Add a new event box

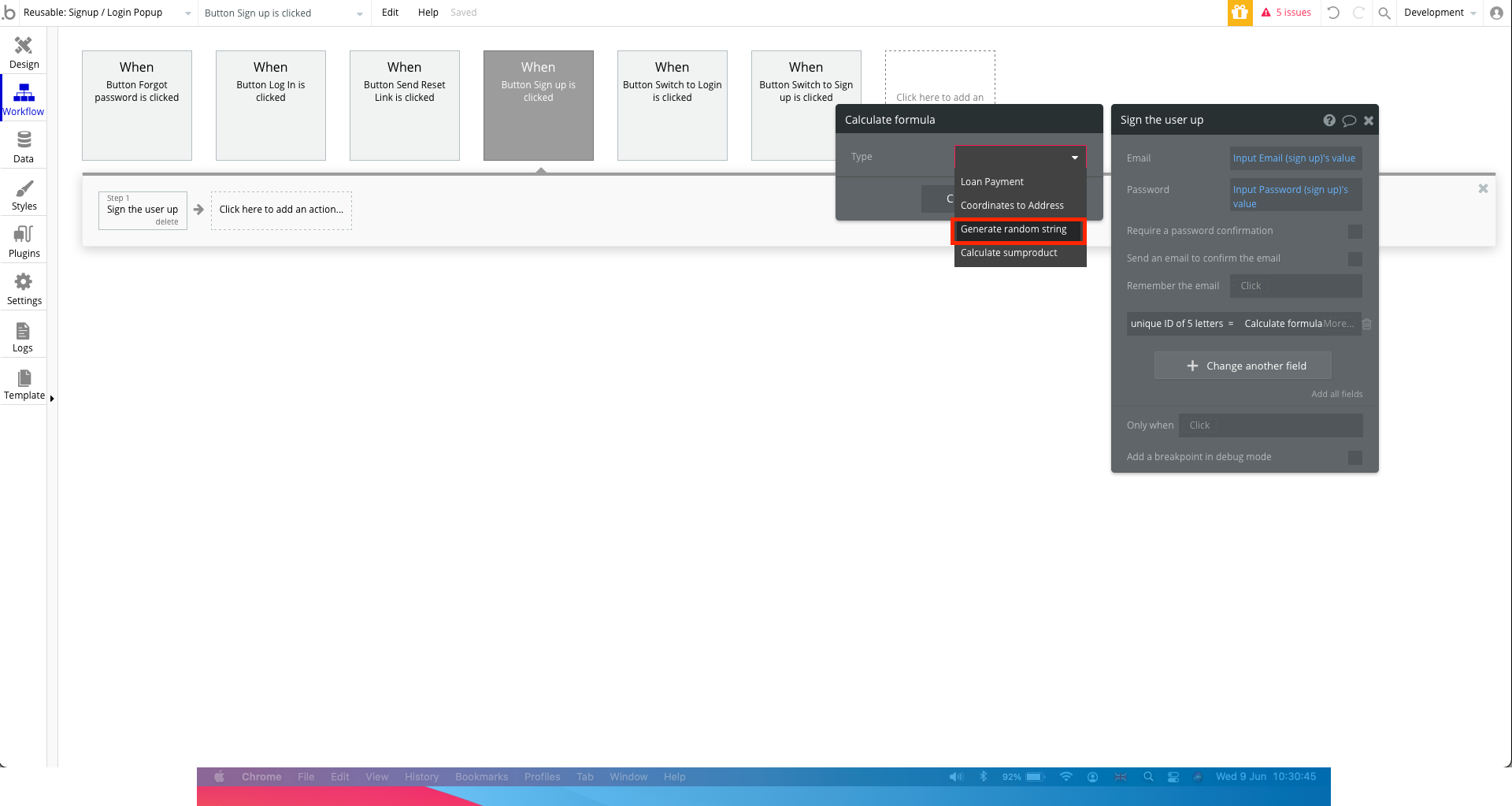pyautogui.click(x=939, y=77)
